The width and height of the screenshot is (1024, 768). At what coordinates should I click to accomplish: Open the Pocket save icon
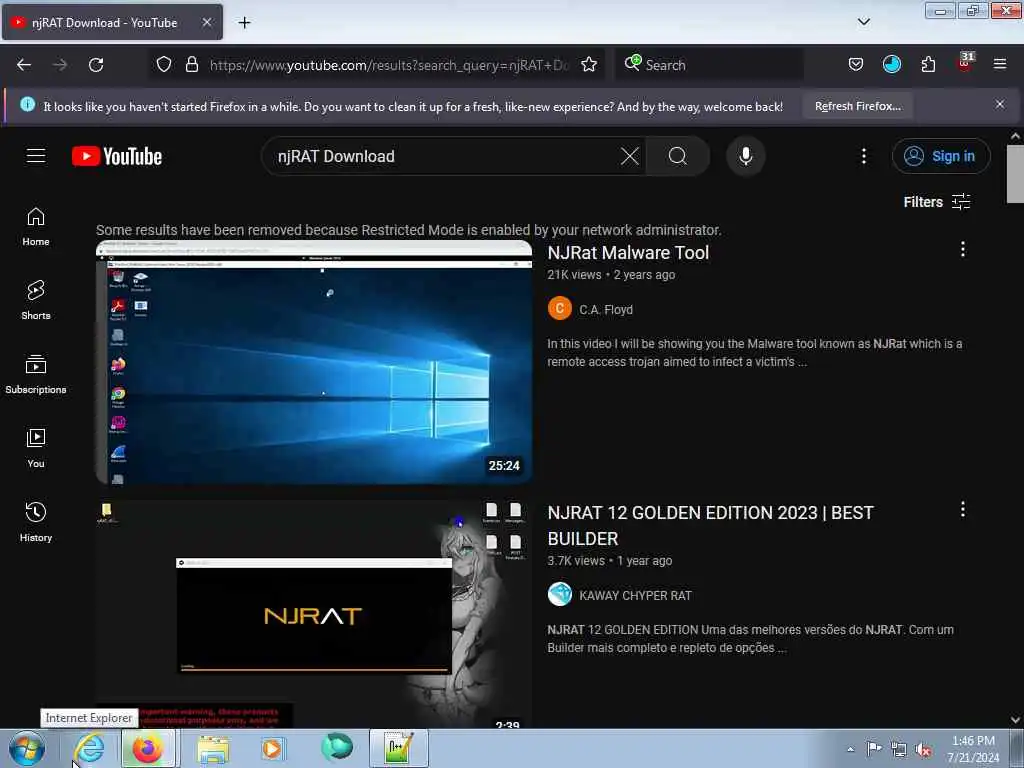[x=856, y=65]
